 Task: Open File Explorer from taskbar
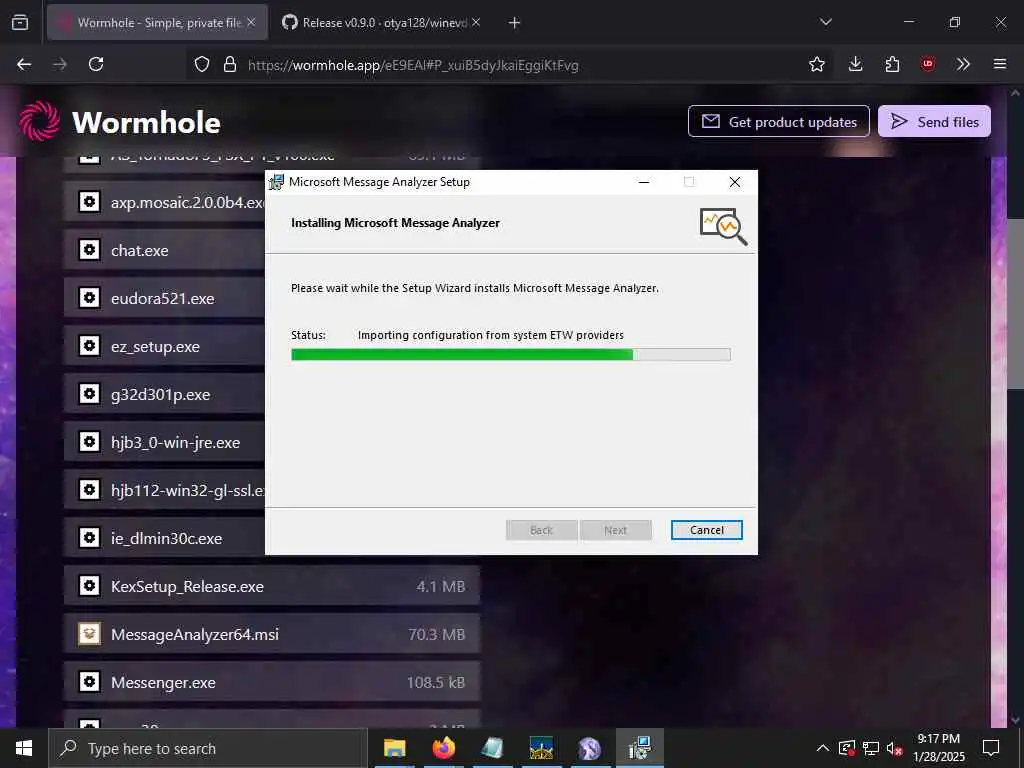(394, 748)
